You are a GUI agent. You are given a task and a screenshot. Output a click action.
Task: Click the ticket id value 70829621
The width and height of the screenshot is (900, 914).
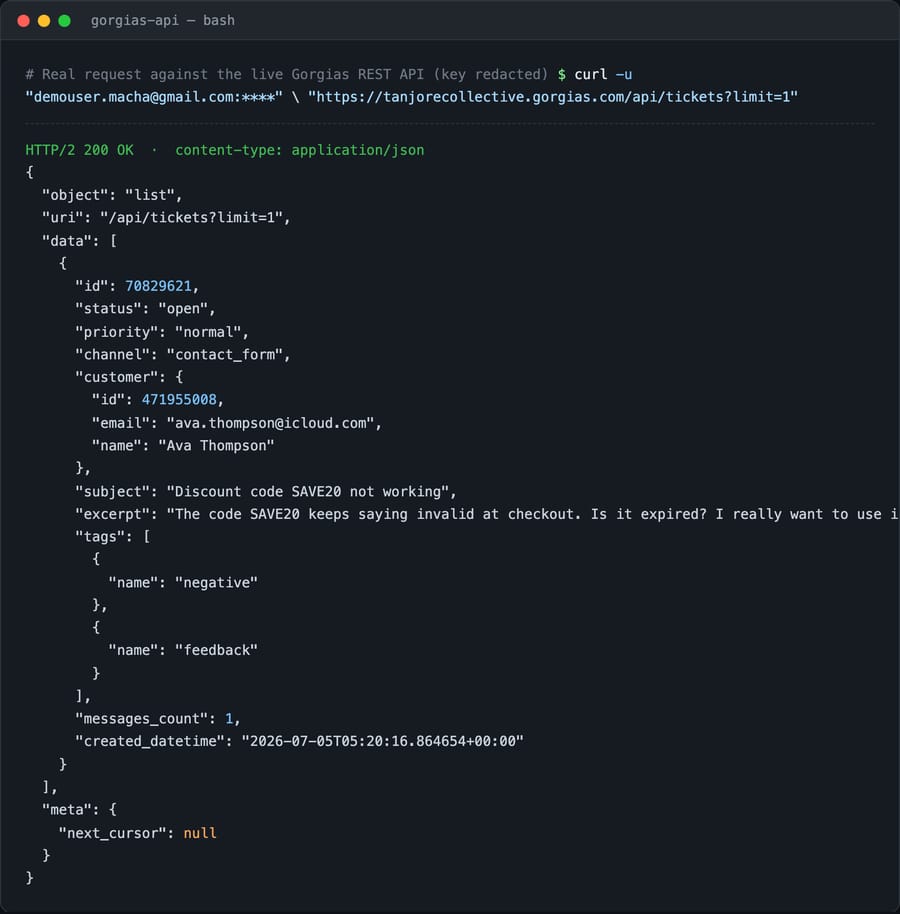(x=158, y=286)
